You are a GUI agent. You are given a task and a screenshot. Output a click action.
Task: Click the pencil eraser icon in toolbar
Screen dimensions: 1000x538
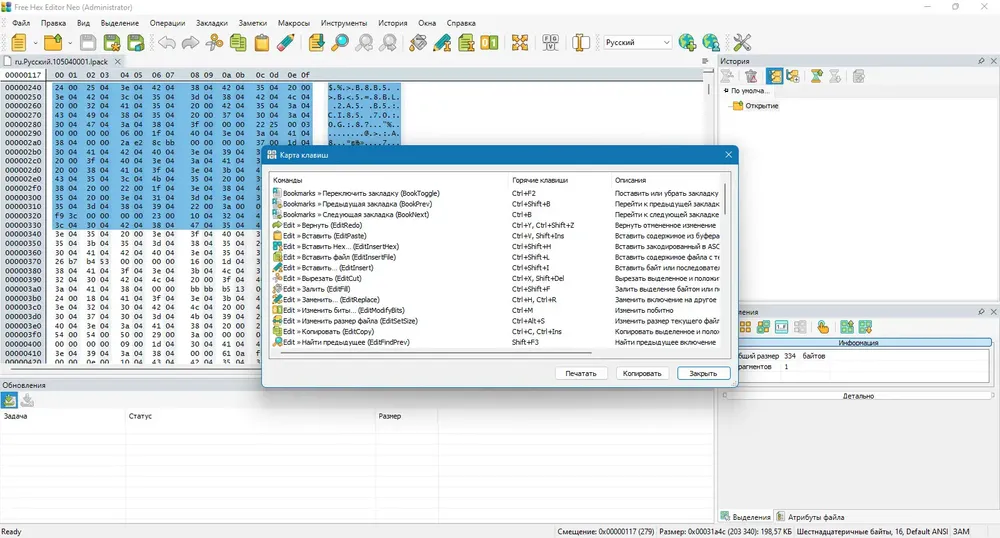(286, 43)
